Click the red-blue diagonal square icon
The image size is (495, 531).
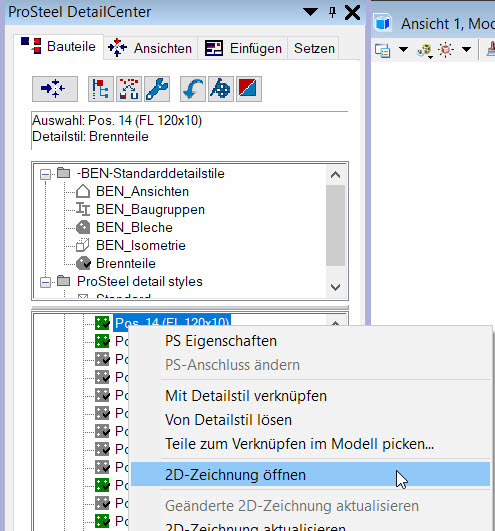pos(249,89)
